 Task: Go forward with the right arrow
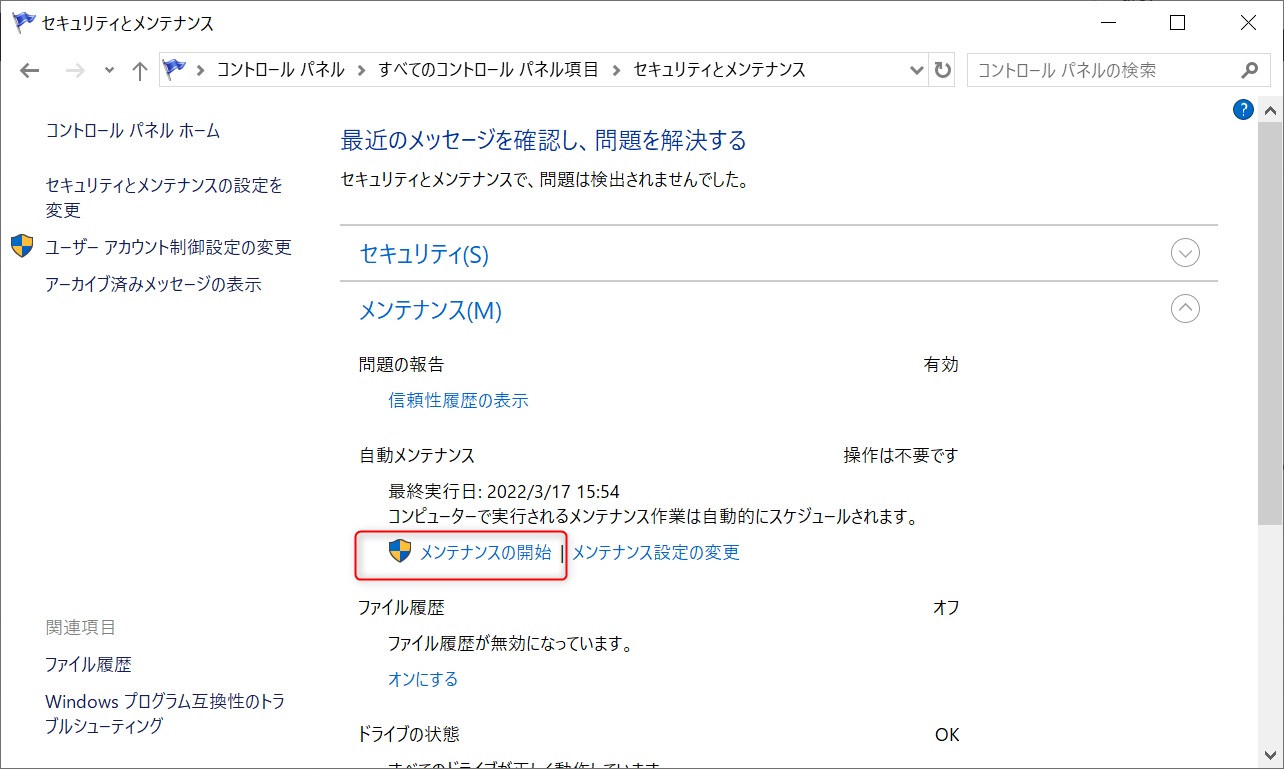(74, 70)
